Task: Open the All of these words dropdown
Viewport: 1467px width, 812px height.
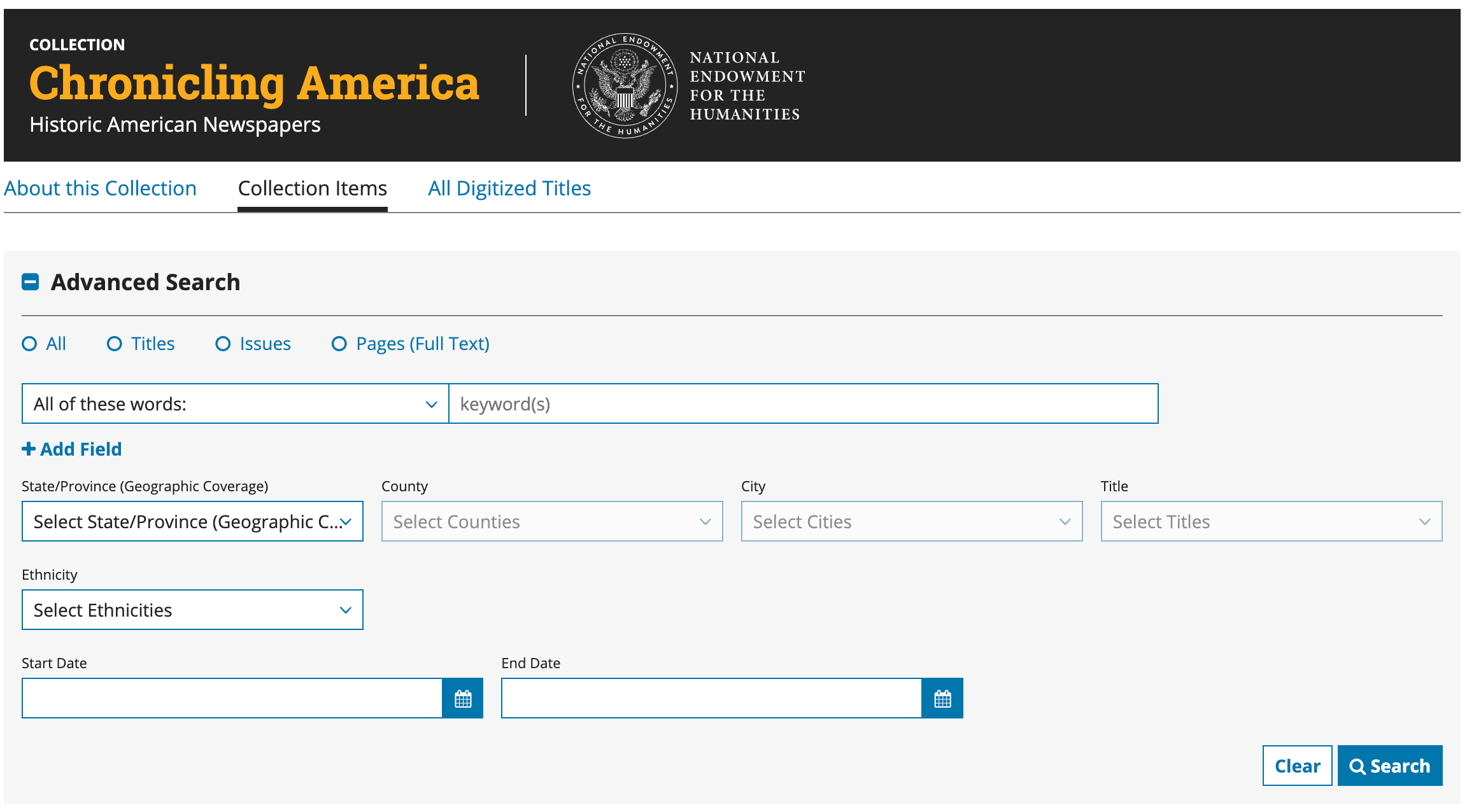Action: coord(235,404)
